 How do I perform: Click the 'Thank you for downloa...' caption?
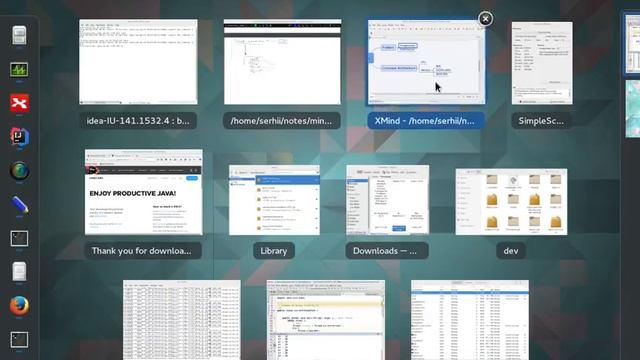click(143, 251)
